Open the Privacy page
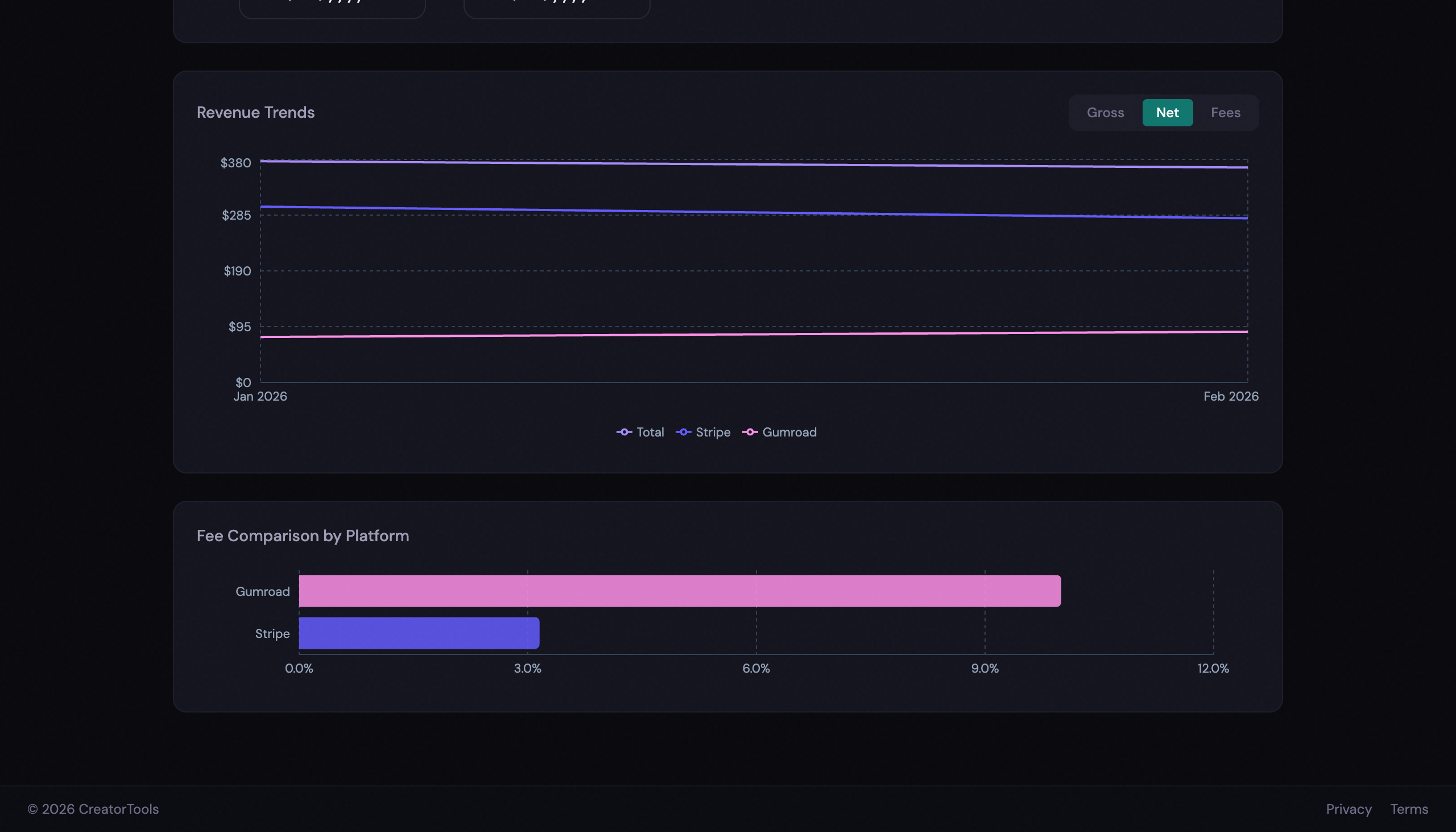Image resolution: width=1456 pixels, height=832 pixels. click(1348, 809)
